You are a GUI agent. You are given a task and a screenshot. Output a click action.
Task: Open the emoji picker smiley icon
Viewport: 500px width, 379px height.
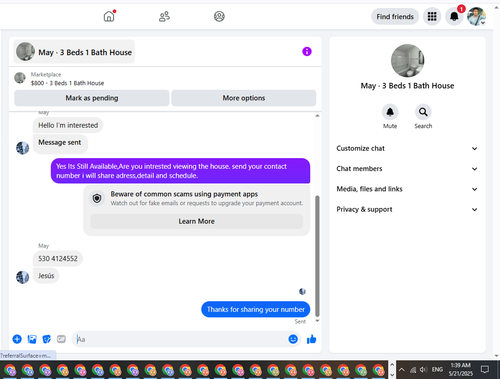[293, 339]
